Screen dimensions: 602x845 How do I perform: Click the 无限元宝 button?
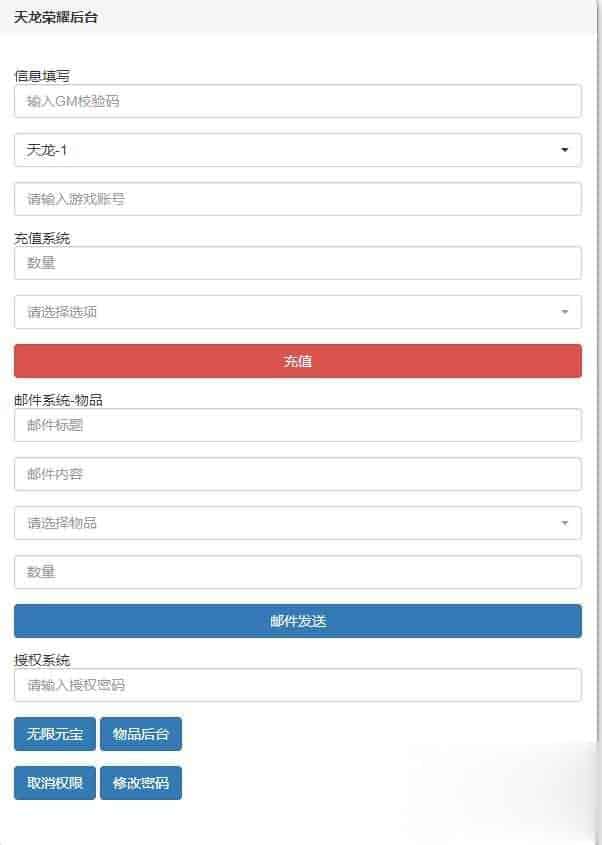click(54, 734)
